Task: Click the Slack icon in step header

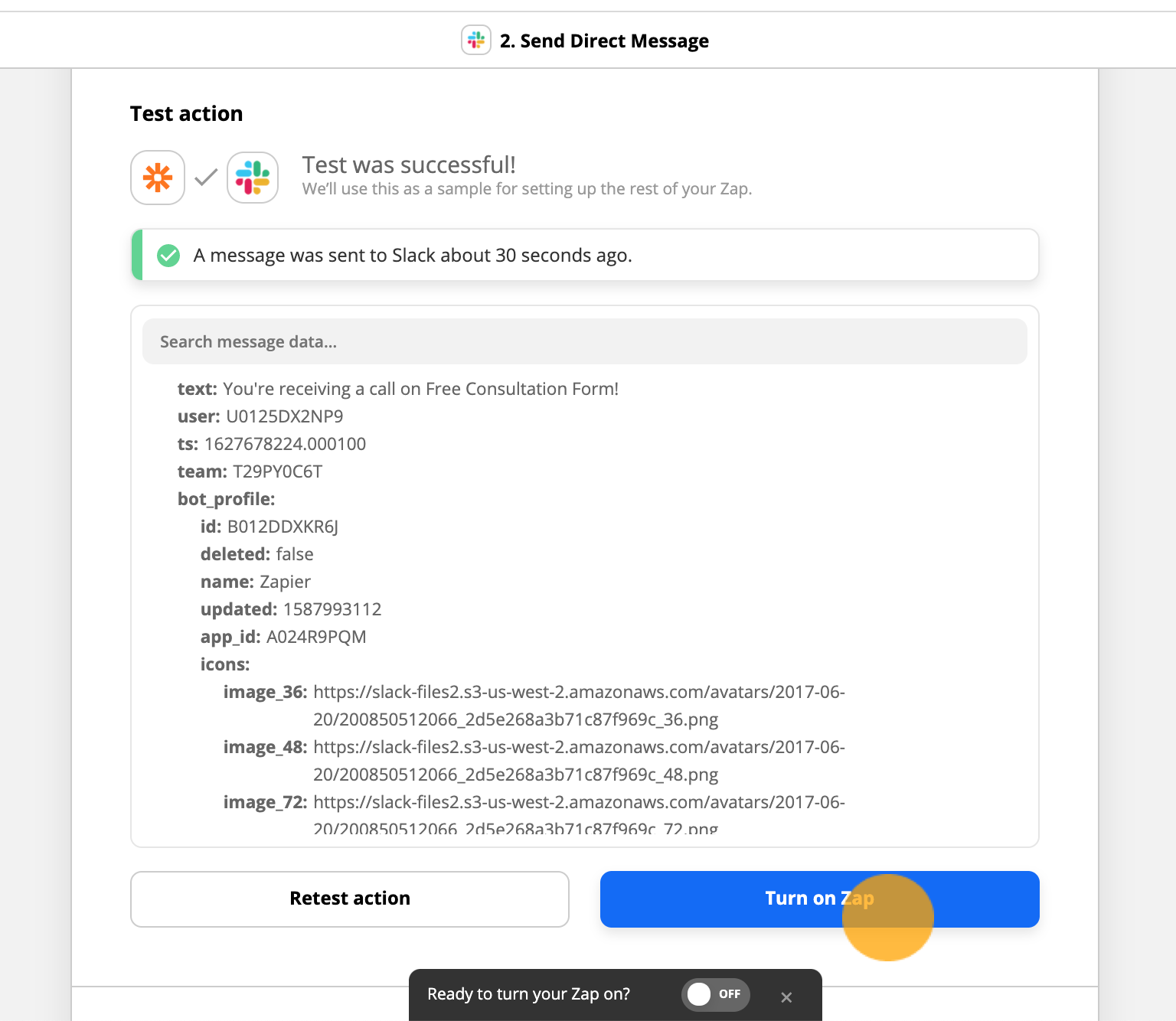Action: point(476,40)
